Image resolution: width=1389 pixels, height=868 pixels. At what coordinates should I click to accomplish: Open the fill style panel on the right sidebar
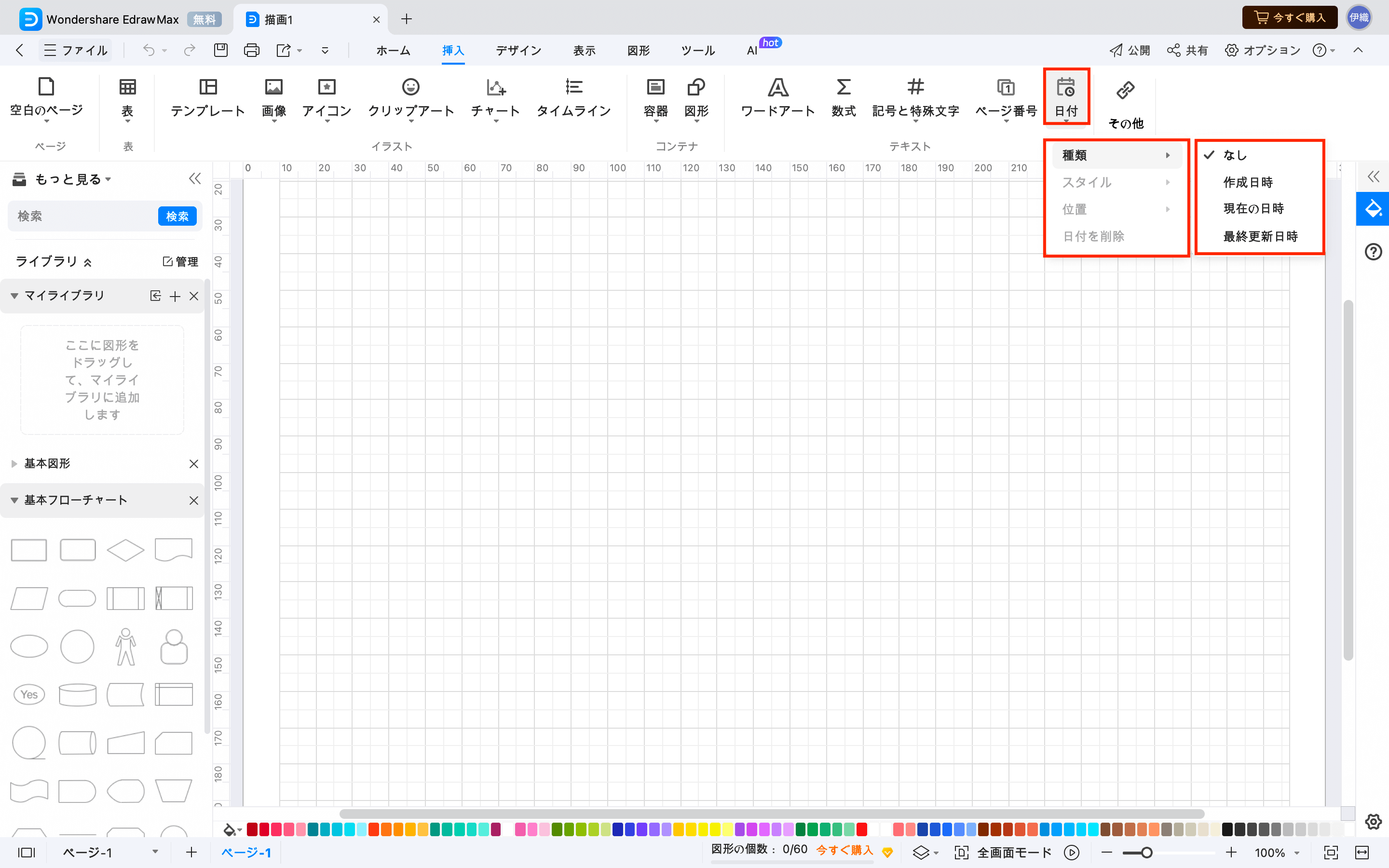click(1373, 208)
